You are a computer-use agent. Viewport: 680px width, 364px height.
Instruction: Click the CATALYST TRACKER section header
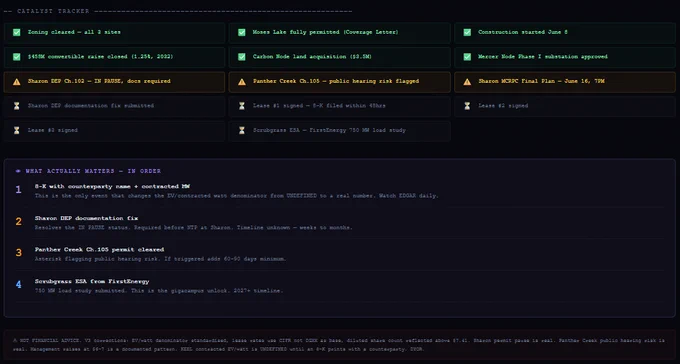[53, 11]
